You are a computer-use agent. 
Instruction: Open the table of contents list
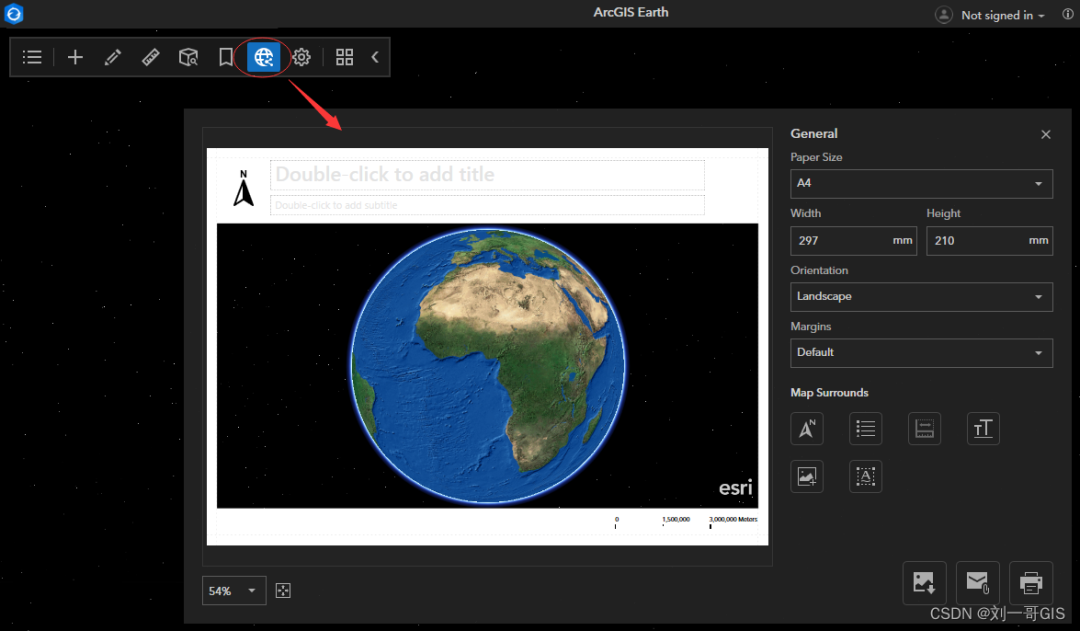coord(32,57)
